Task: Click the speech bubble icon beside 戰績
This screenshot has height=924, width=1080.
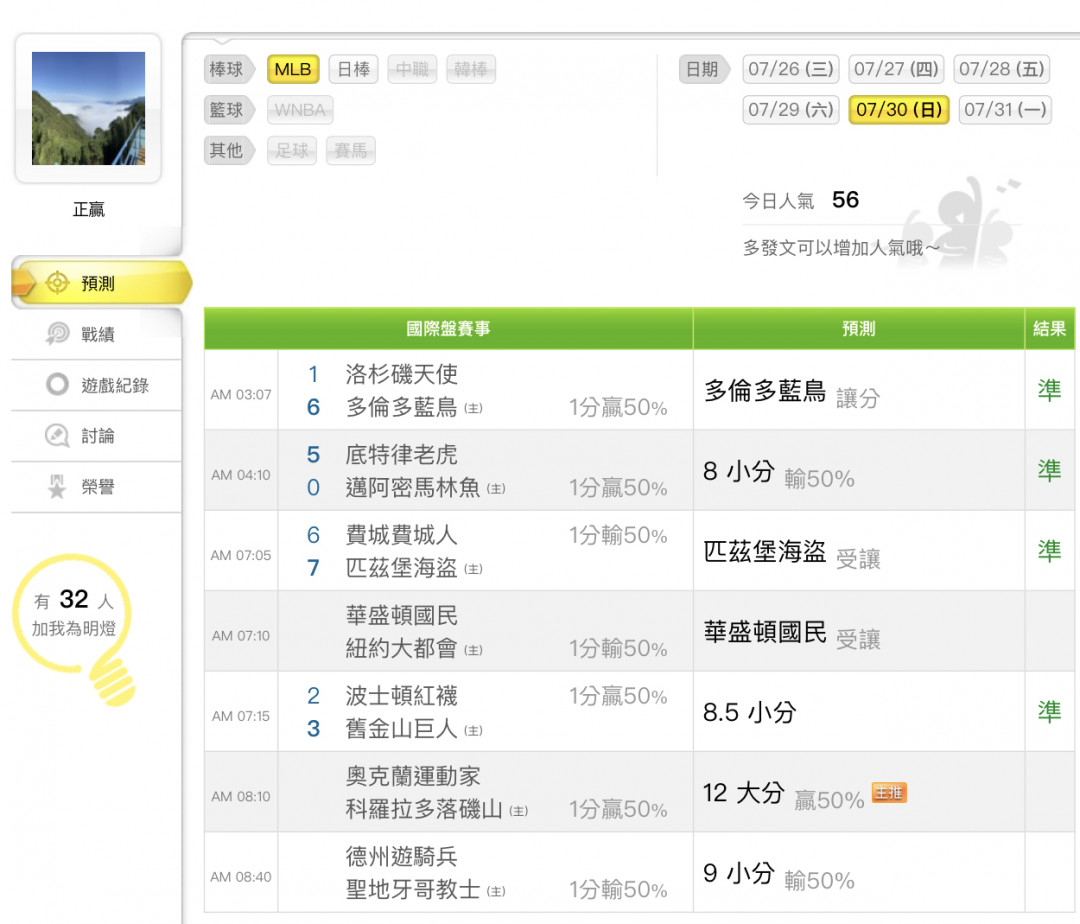Action: tap(57, 334)
